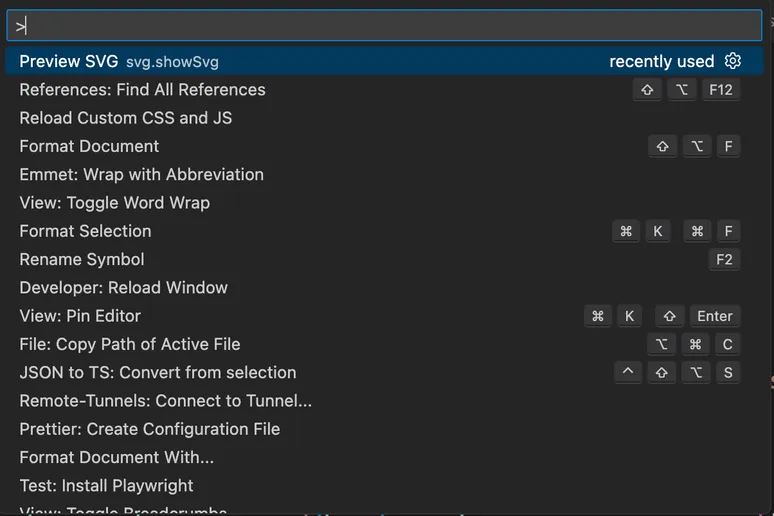Select Prettier: Create Configuration File

point(150,429)
